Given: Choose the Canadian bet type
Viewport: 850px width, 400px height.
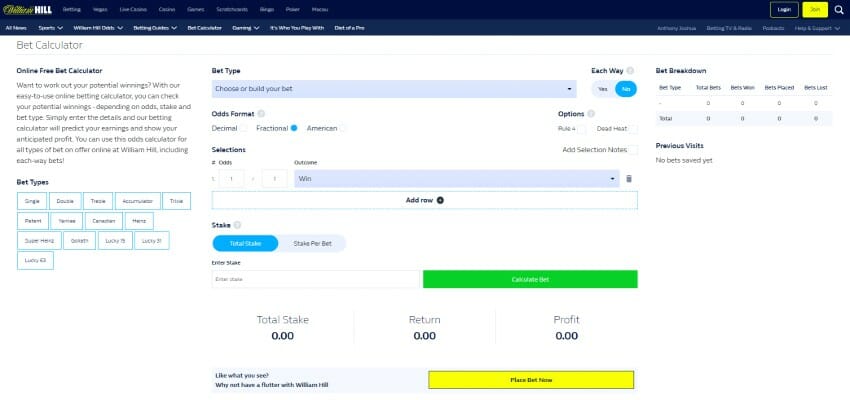Looking at the screenshot, I should (104, 221).
